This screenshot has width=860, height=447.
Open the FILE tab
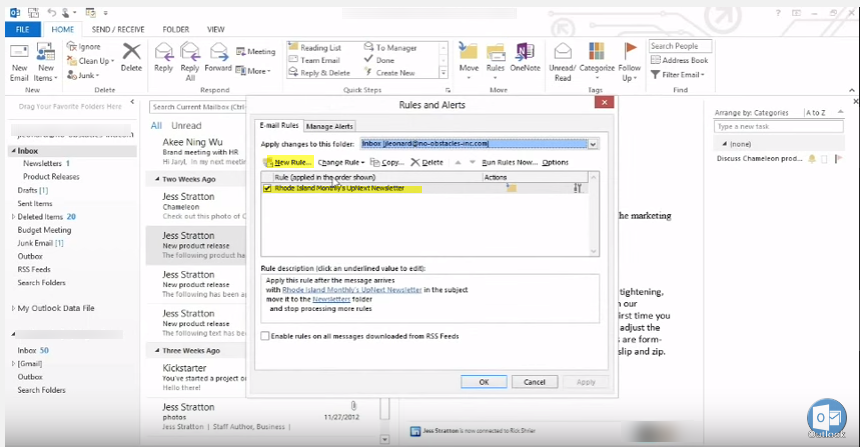(22, 29)
